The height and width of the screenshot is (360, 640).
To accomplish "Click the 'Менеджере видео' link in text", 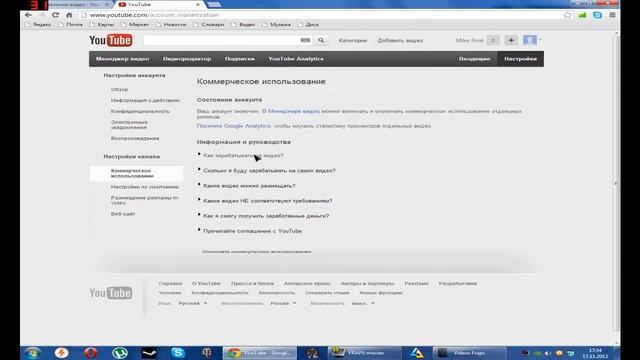I will tap(293, 111).
